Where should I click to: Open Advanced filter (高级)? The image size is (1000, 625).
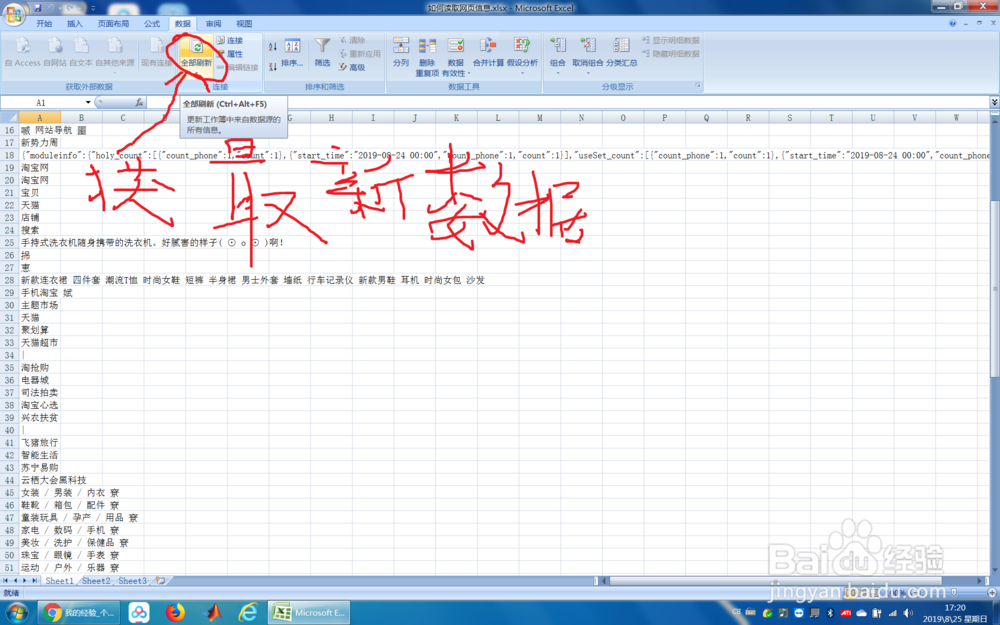pos(352,67)
